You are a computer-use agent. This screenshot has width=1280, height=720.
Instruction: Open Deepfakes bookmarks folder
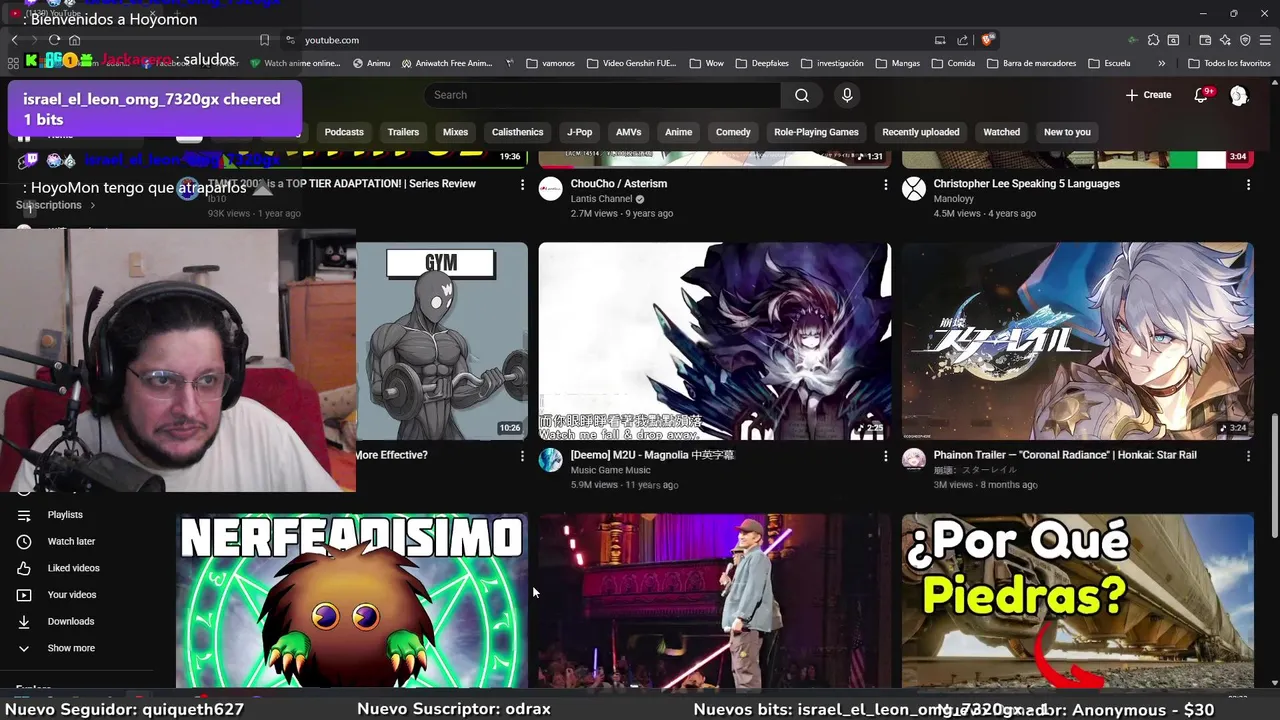[762, 63]
